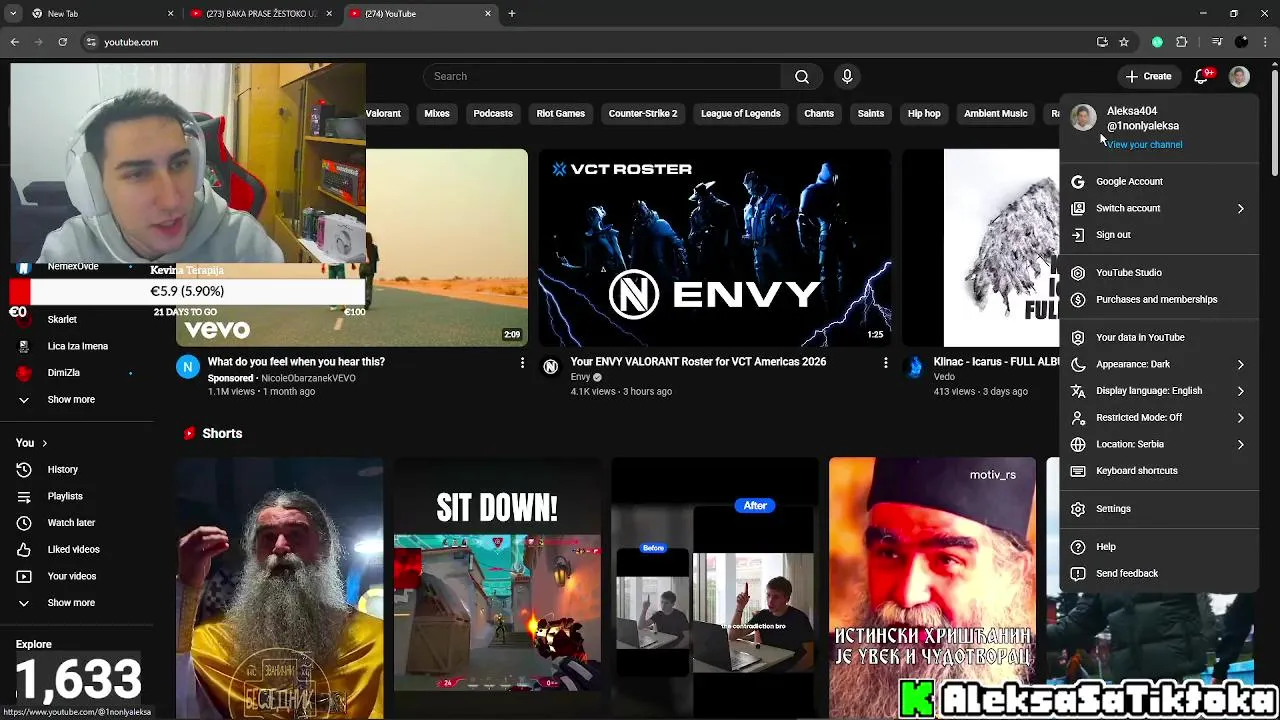
Task: Click the Your videos icon in sidebar
Action: [24, 576]
